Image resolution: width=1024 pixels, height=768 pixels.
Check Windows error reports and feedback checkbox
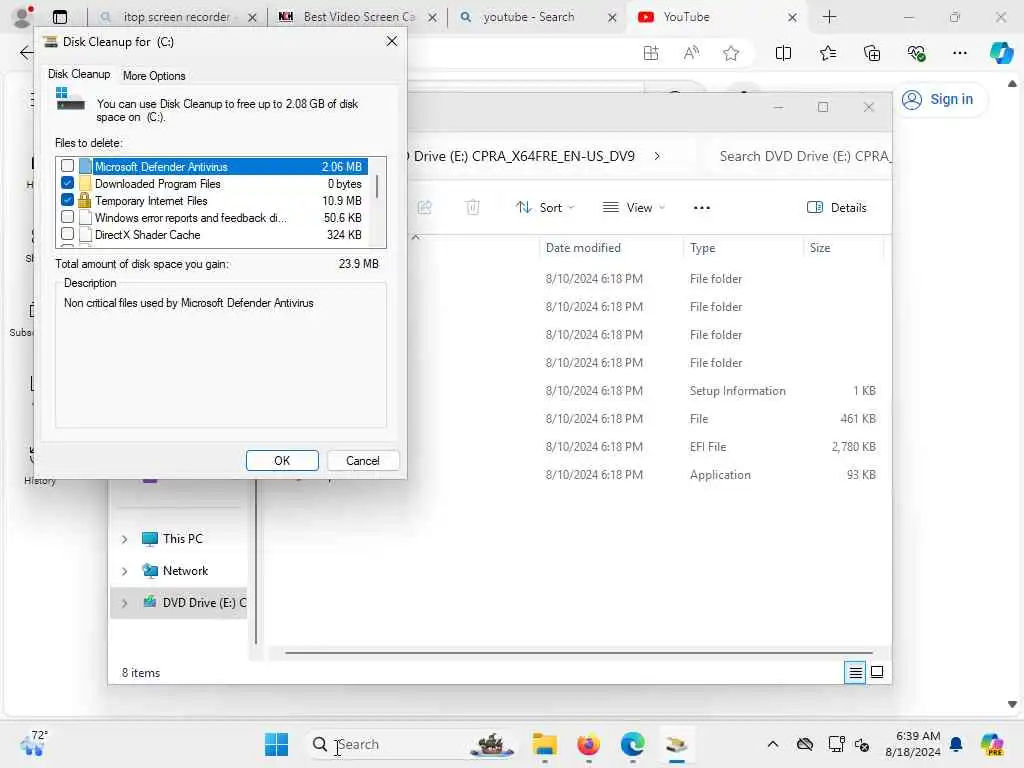[67, 217]
